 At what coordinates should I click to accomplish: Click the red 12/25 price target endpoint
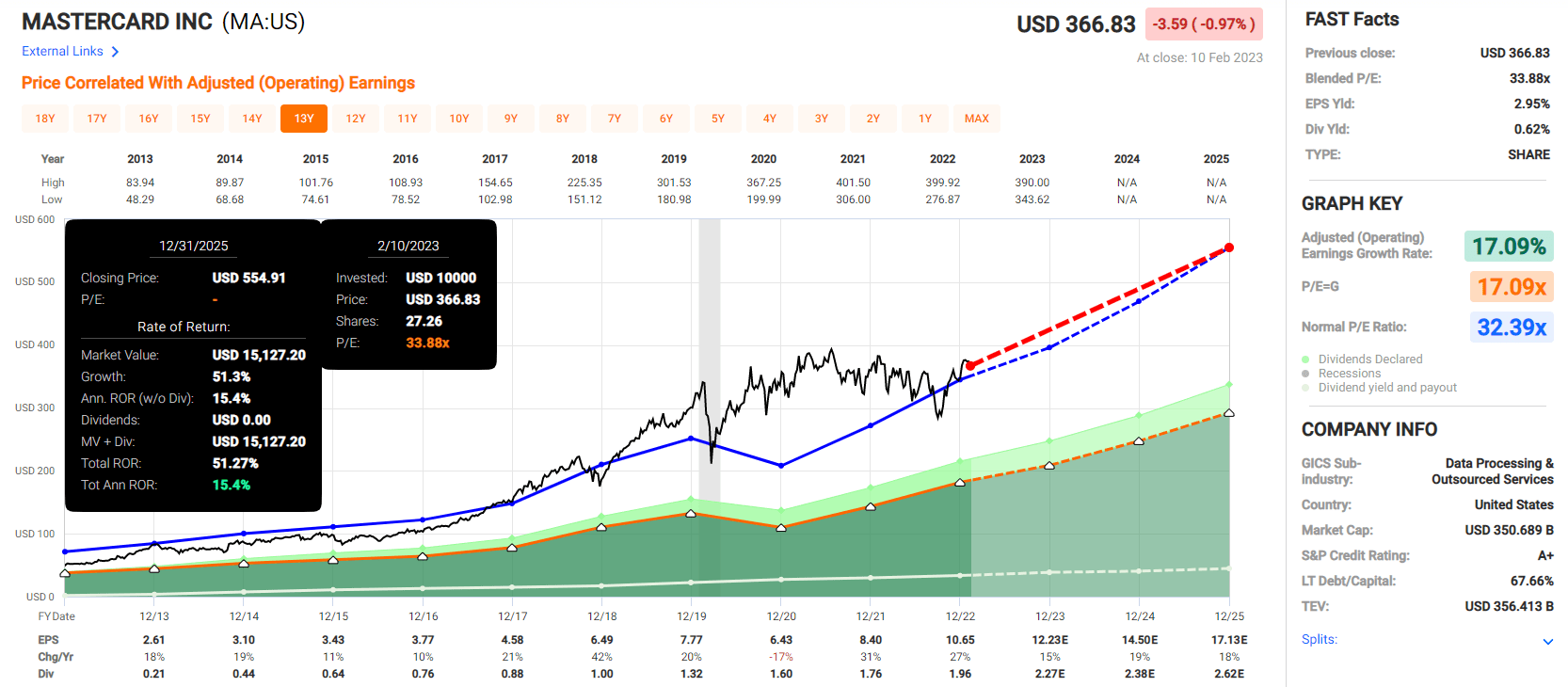click(x=1229, y=248)
